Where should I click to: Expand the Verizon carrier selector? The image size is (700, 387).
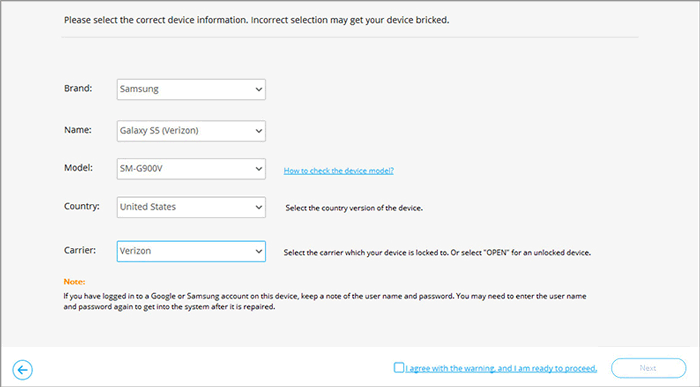click(x=191, y=251)
